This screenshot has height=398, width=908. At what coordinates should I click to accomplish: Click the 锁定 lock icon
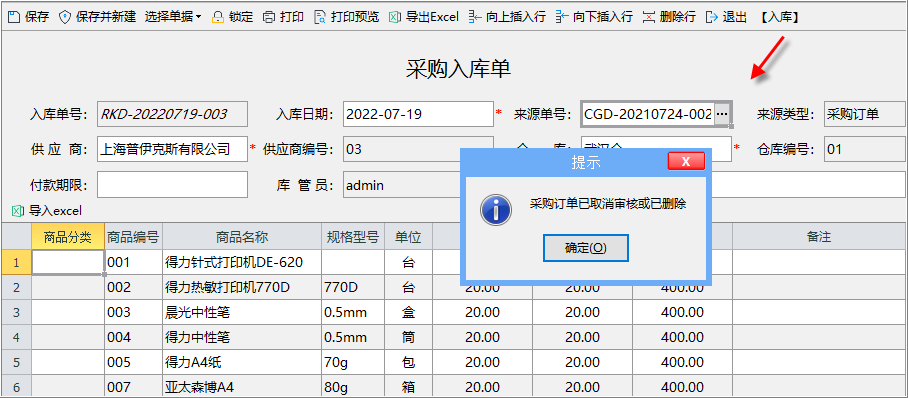[x=217, y=17]
